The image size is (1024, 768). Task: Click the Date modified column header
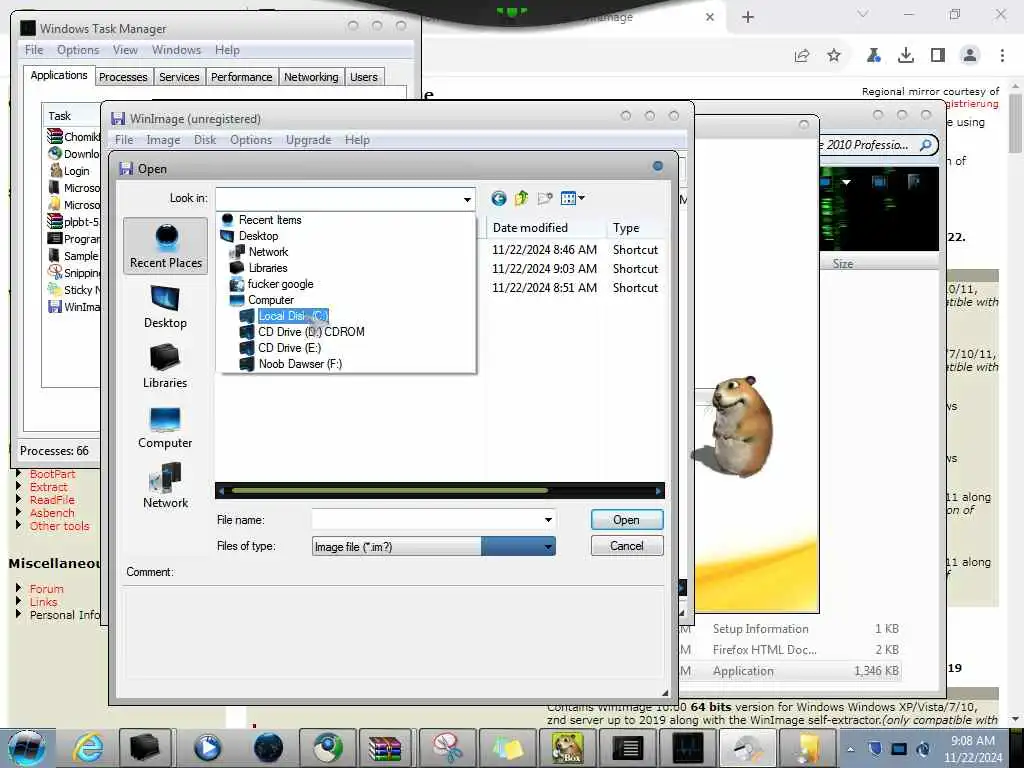[x=546, y=228]
